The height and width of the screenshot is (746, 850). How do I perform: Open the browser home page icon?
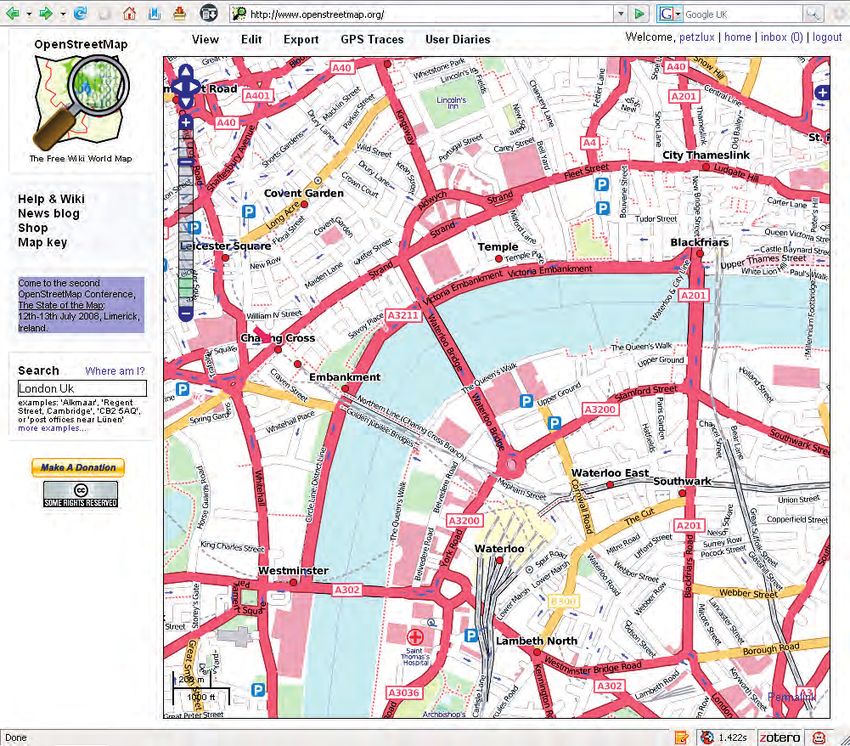click(129, 13)
